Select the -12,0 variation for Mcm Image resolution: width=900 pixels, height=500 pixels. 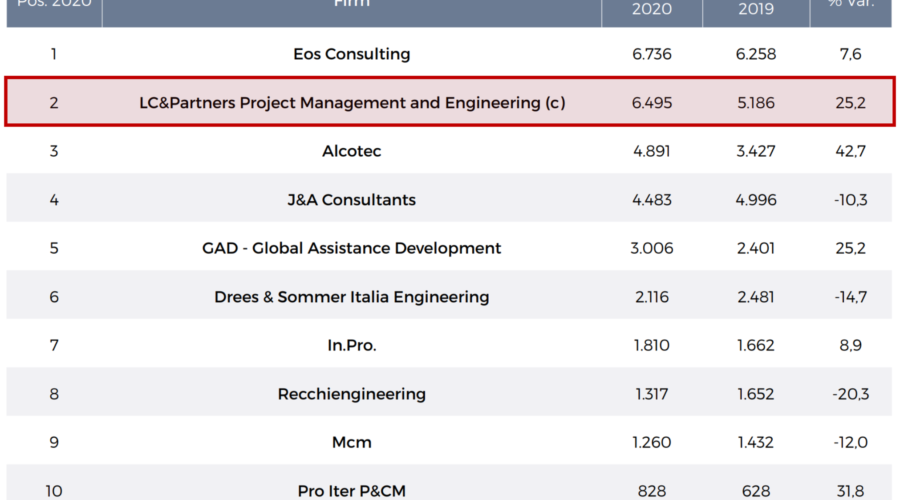tap(851, 442)
